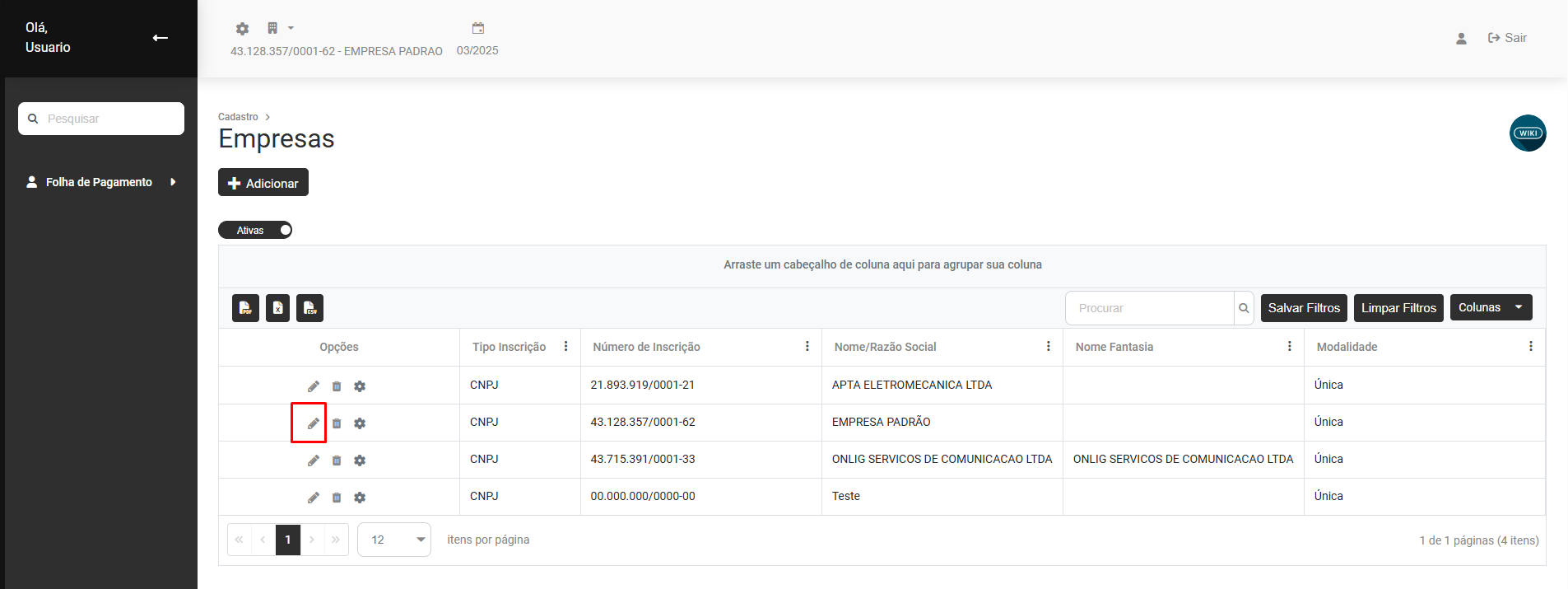Click the PDF export icon
The image size is (1568, 589).
(x=245, y=308)
